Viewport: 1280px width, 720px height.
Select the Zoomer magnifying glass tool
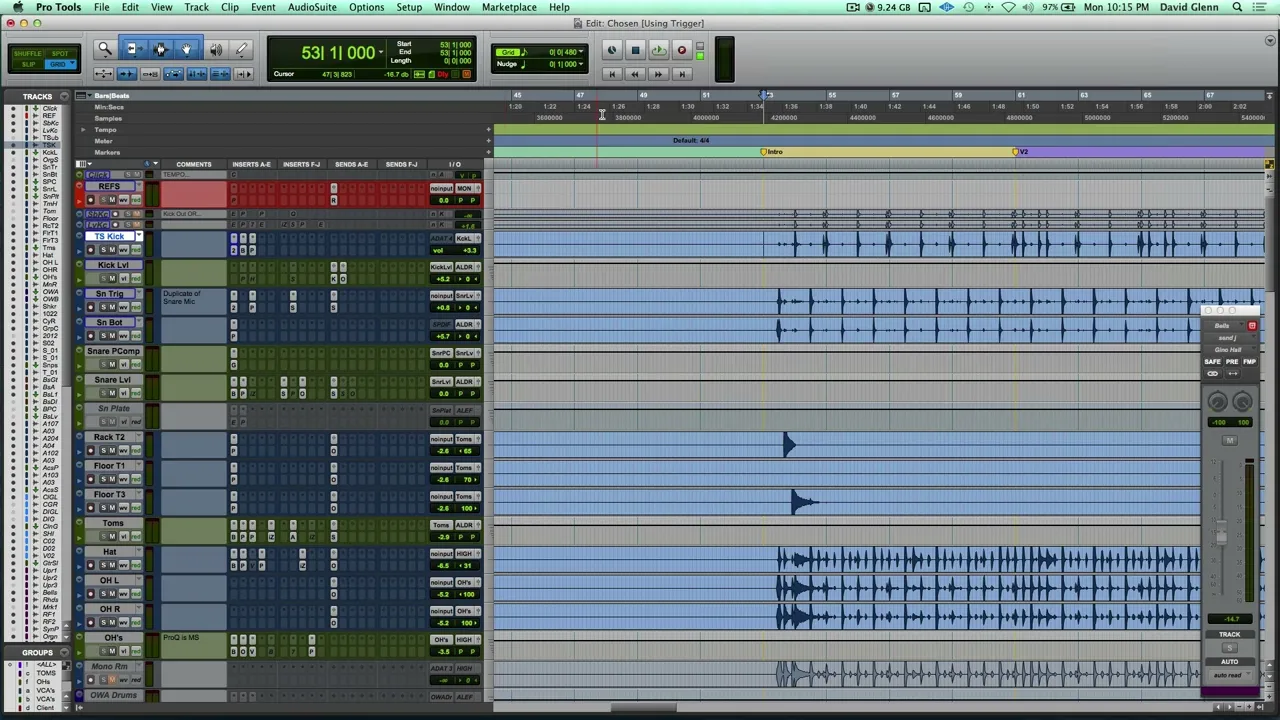104,49
